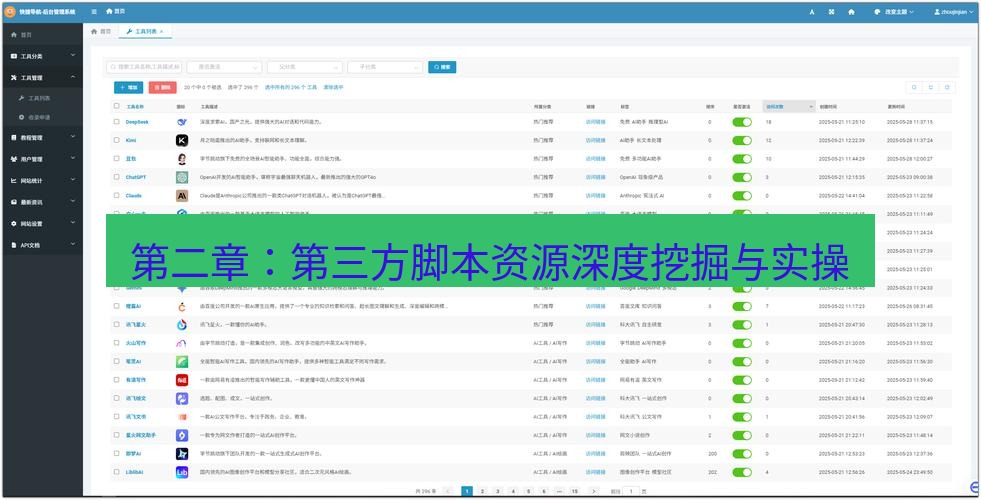
Task: Toggle the select-all checkbox in table header
Action: click(116, 106)
